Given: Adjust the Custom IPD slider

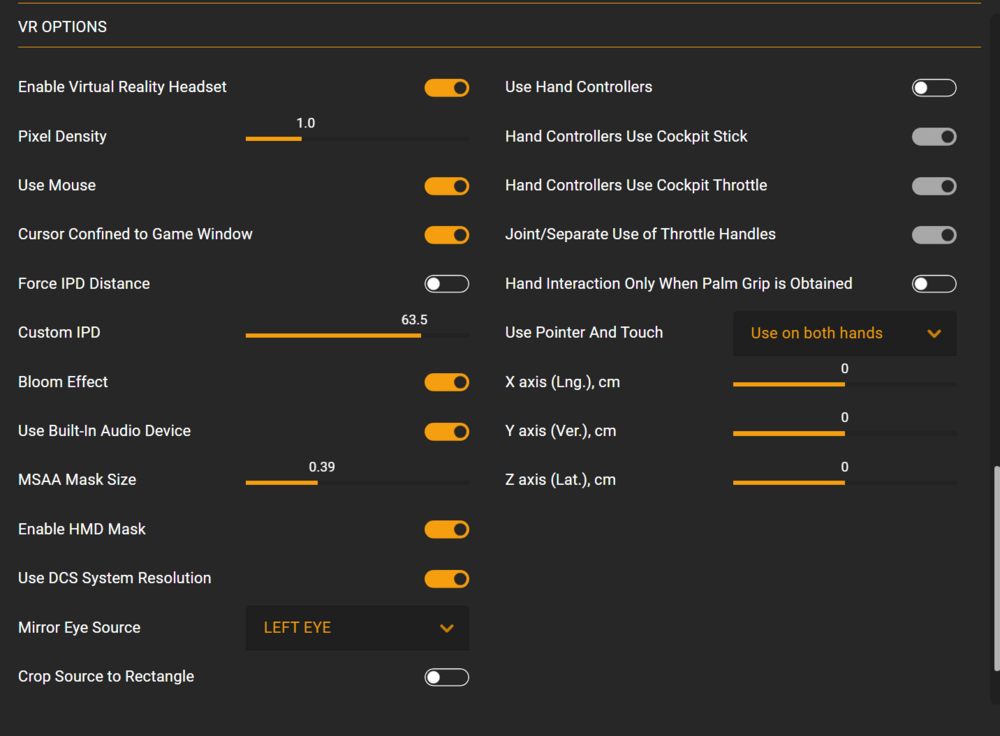Looking at the screenshot, I should coord(357,335).
